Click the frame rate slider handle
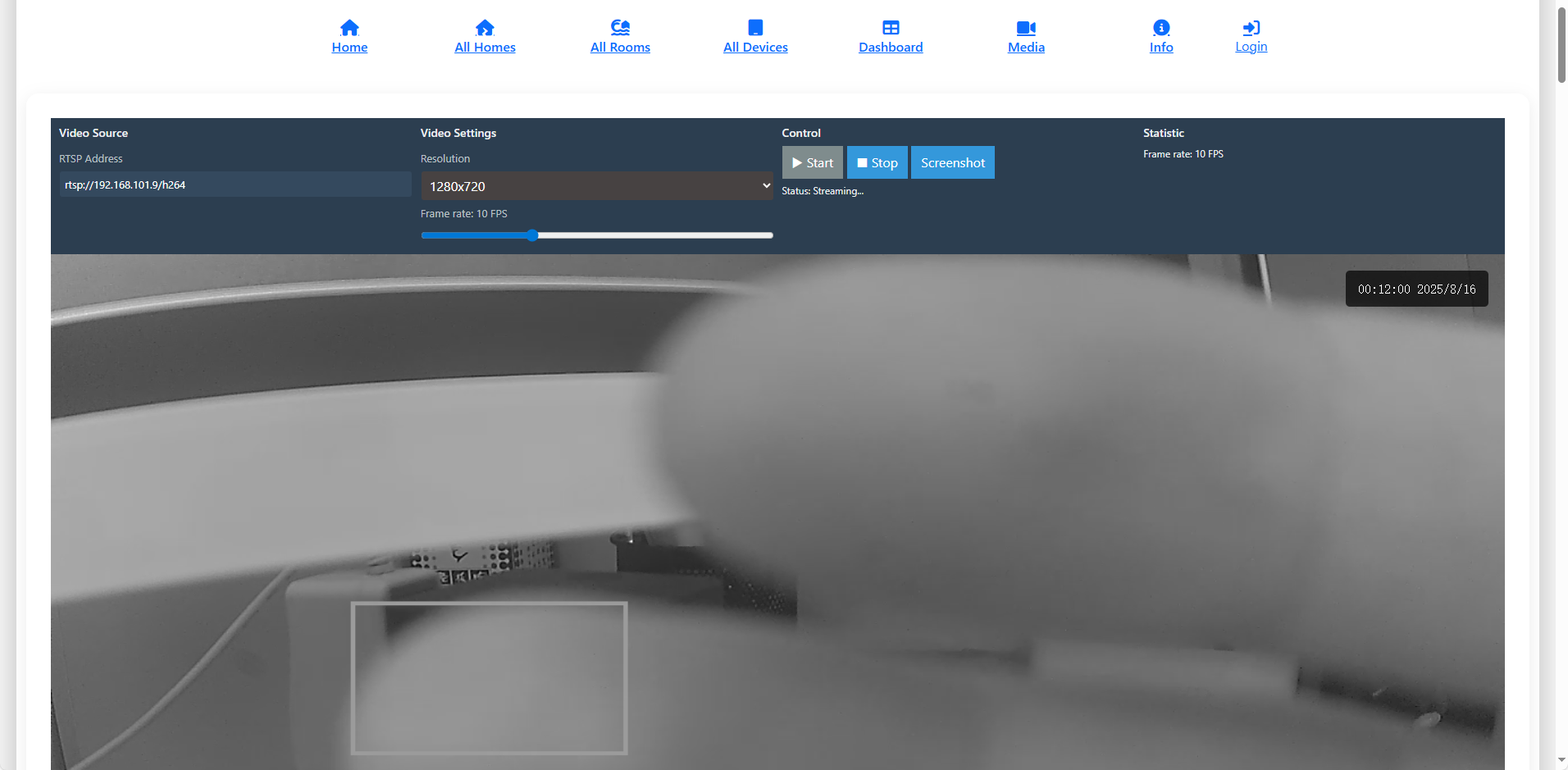This screenshot has width=1568, height=770. 532,235
